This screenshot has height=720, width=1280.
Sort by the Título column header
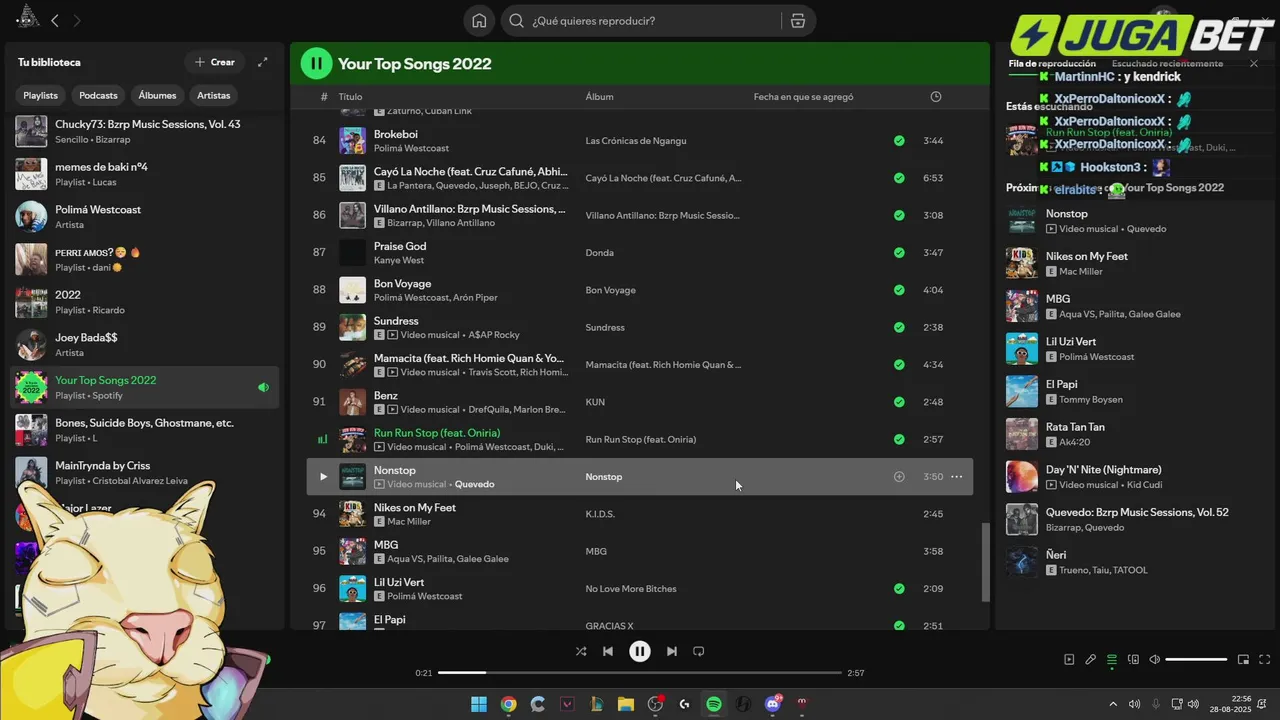click(350, 97)
